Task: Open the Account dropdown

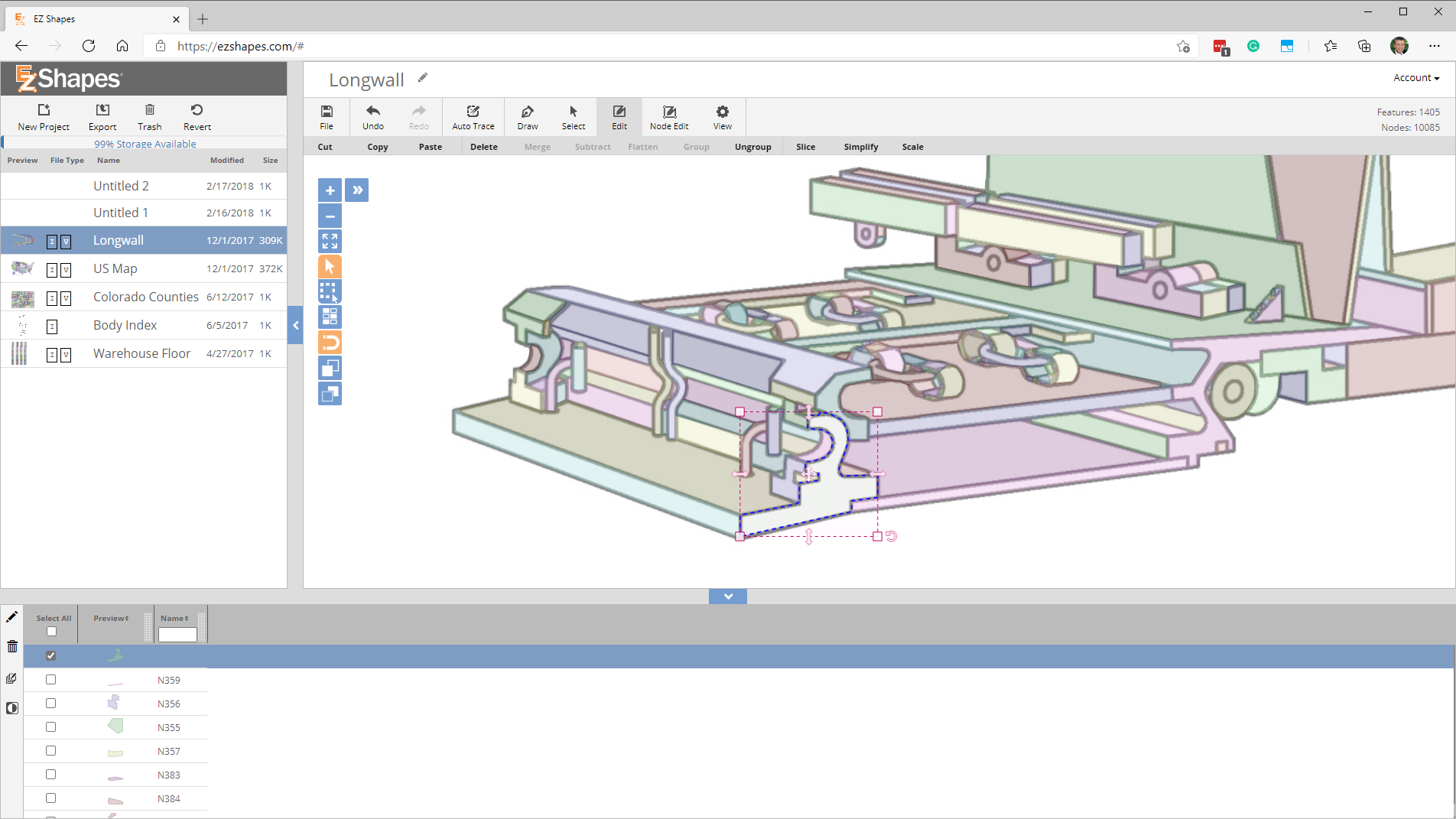Action: 1415,78
